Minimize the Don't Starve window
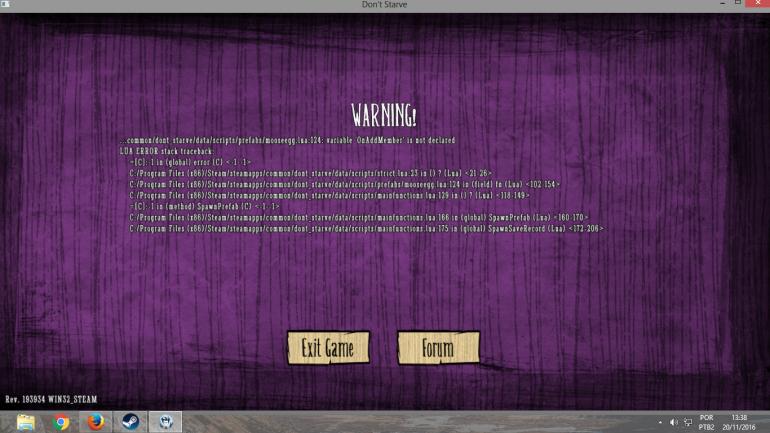 (x=722, y=3)
